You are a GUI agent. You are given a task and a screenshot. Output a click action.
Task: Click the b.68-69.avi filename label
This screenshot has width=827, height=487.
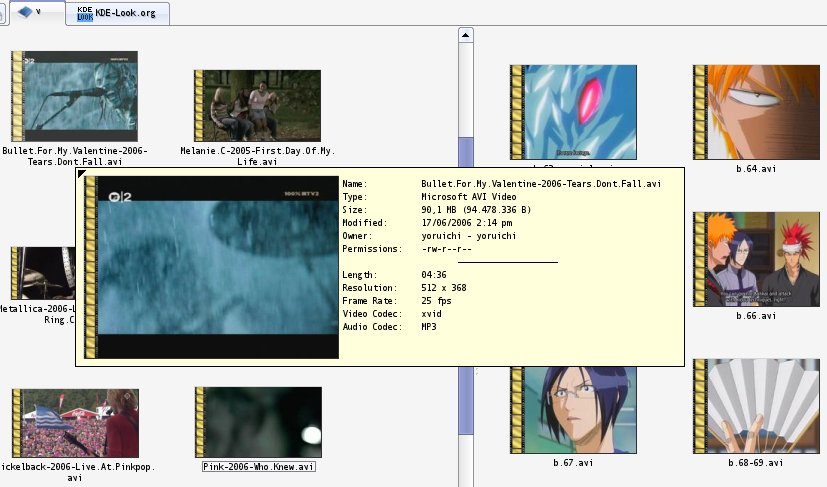[756, 463]
